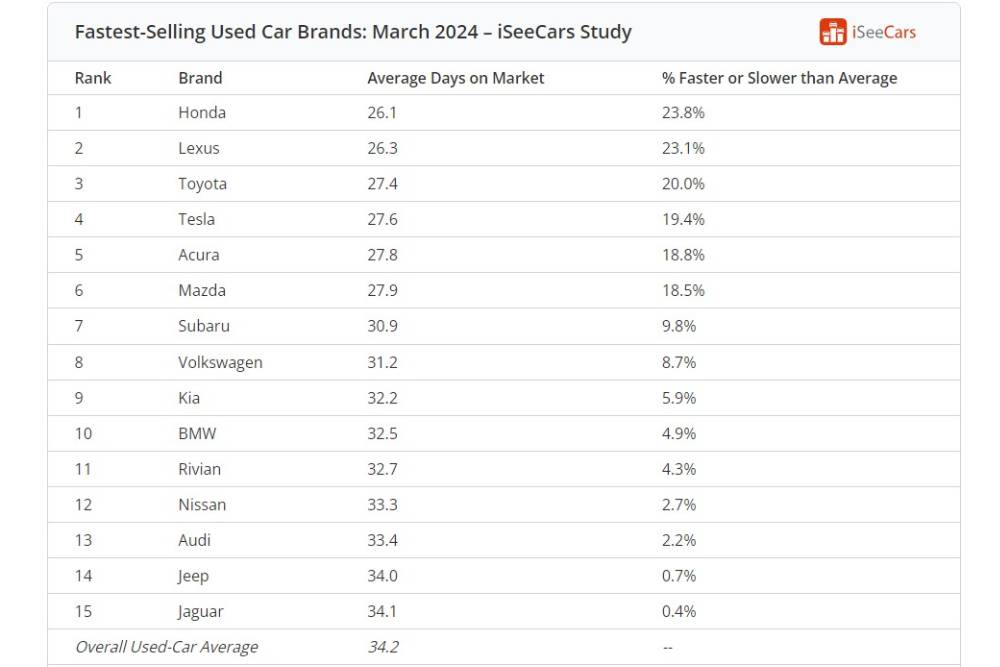
Task: Click the Overall Used-Car Average label
Action: [x=166, y=647]
